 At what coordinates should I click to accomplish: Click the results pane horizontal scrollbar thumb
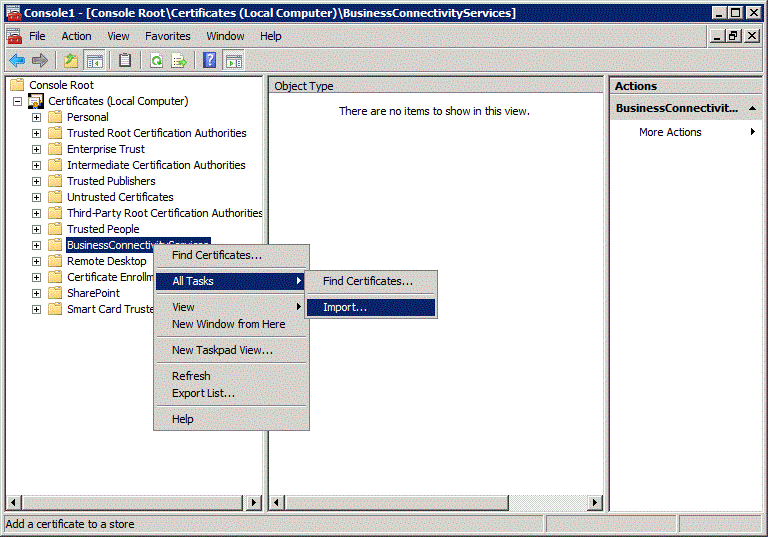397,502
